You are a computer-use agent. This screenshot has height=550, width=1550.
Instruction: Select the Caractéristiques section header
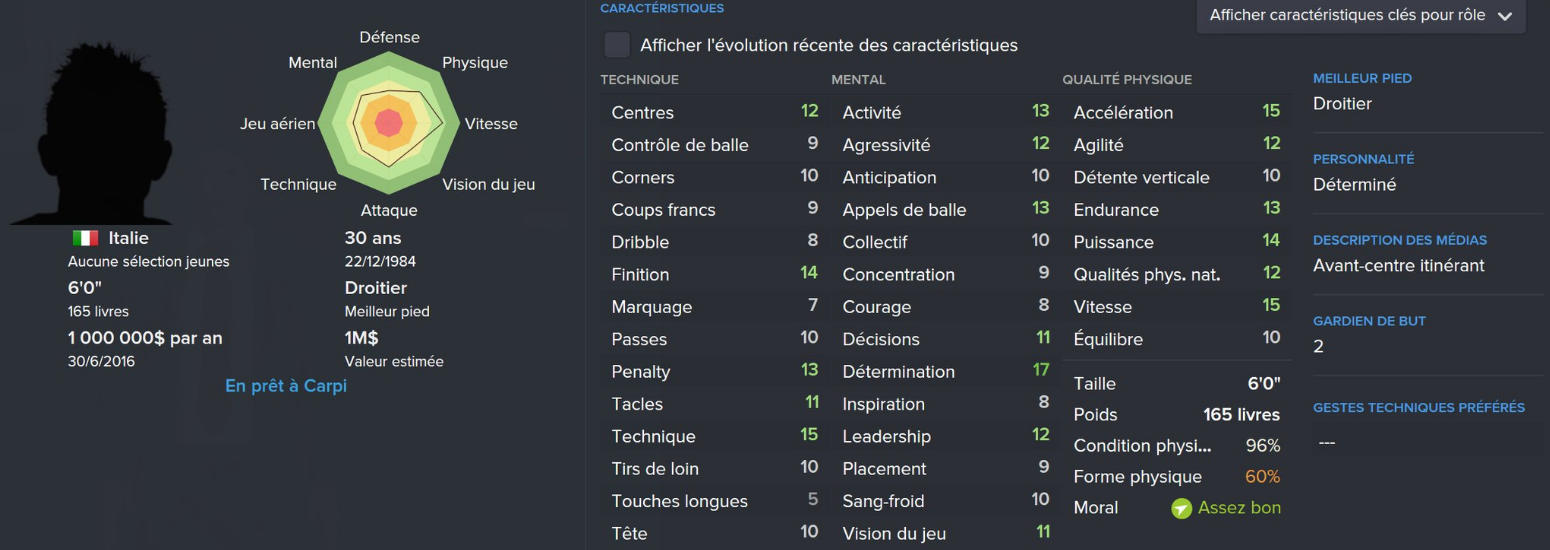click(662, 8)
